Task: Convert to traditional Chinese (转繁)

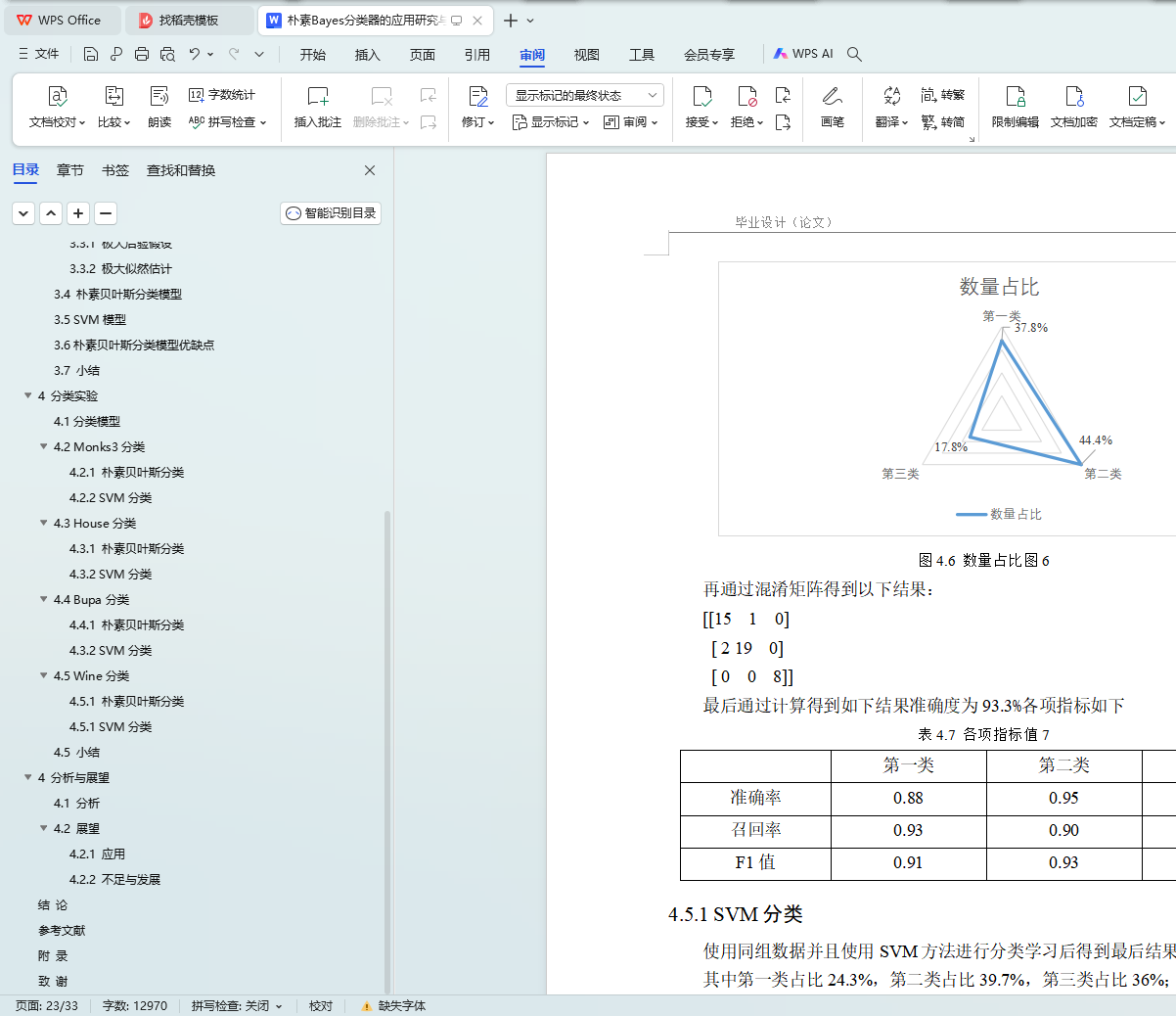Action: pyautogui.click(x=943, y=95)
